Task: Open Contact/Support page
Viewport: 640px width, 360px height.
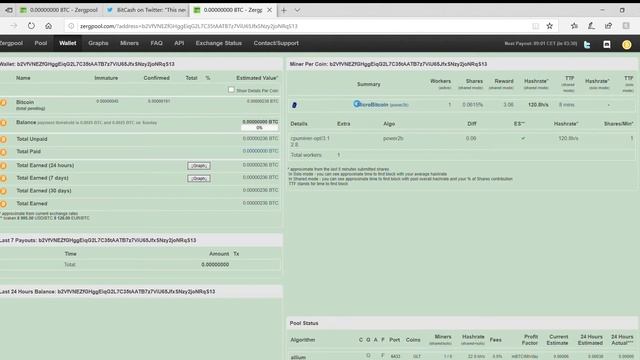Action: point(276,43)
